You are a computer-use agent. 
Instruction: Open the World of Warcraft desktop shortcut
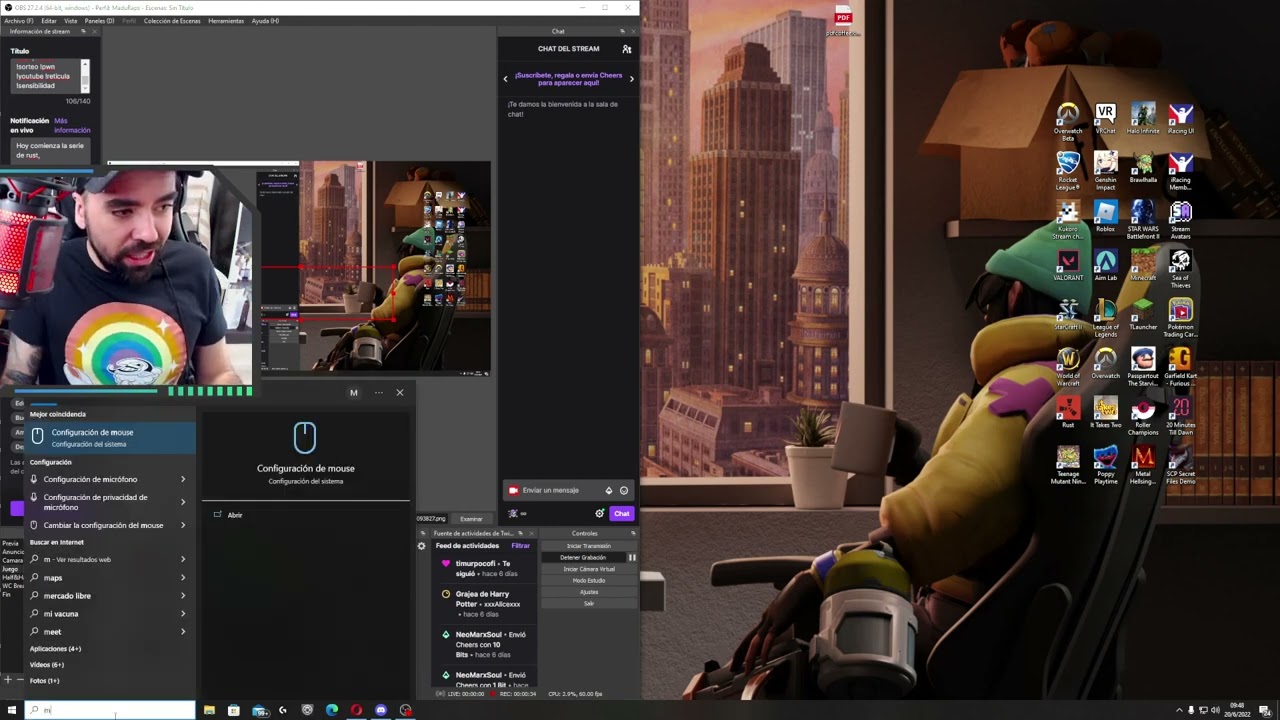[x=1068, y=366]
